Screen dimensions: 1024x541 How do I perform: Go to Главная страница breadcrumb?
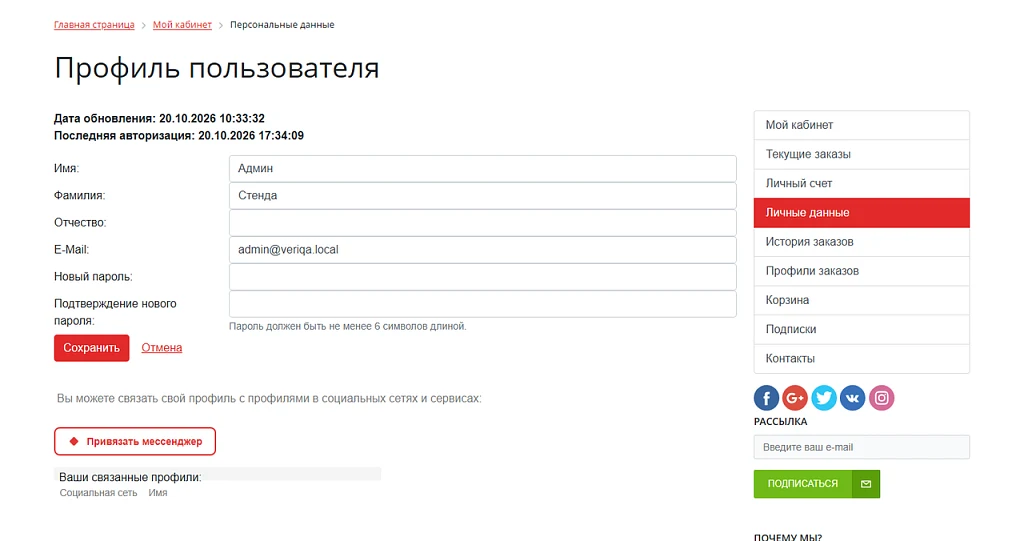[x=94, y=25]
